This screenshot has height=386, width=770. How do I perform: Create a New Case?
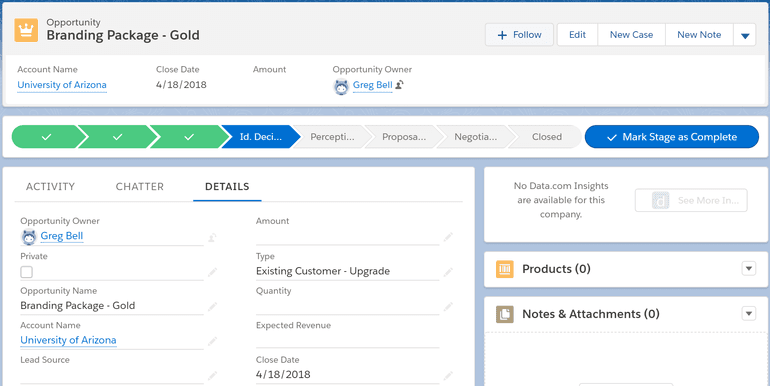pyautogui.click(x=632, y=35)
